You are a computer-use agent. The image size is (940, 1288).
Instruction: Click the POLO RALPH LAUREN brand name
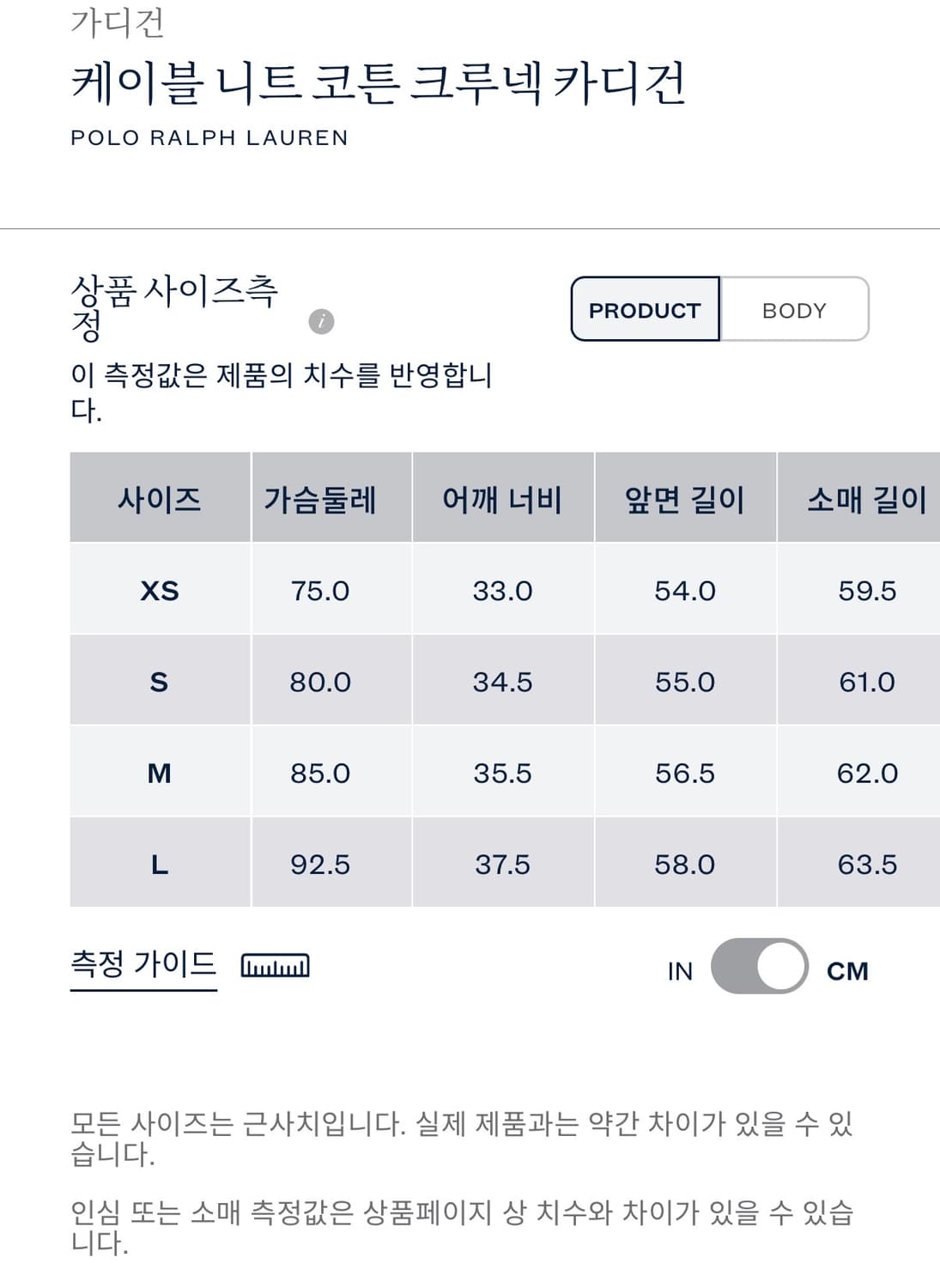tap(209, 136)
